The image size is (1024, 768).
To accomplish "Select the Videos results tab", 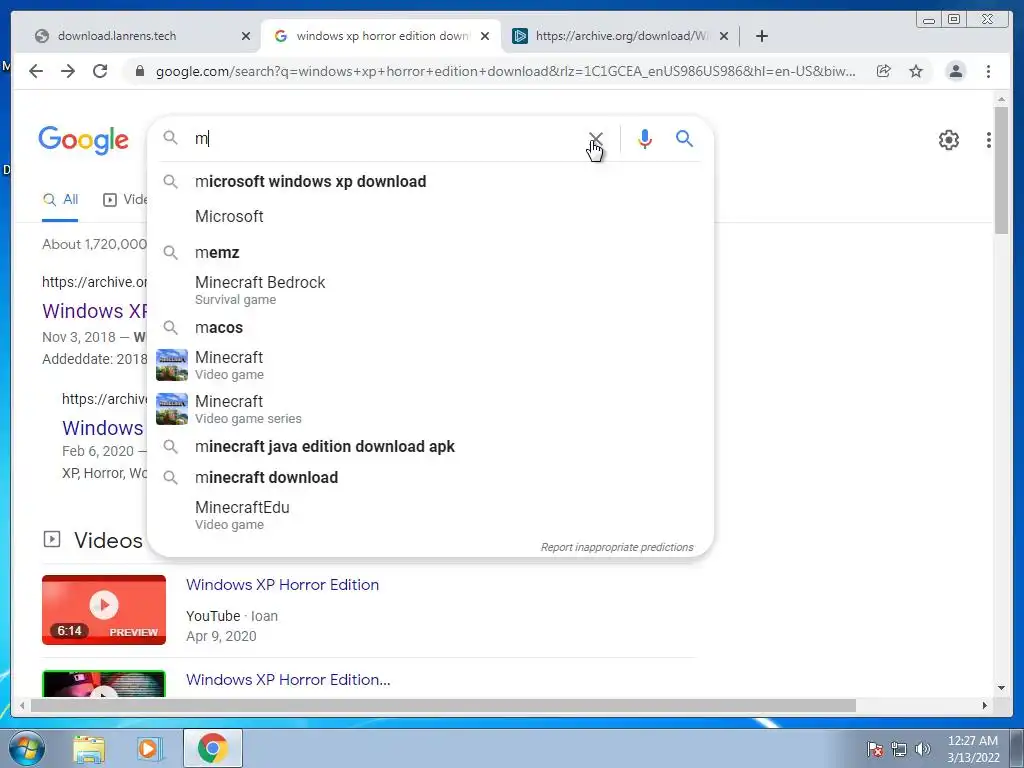I will (x=125, y=200).
